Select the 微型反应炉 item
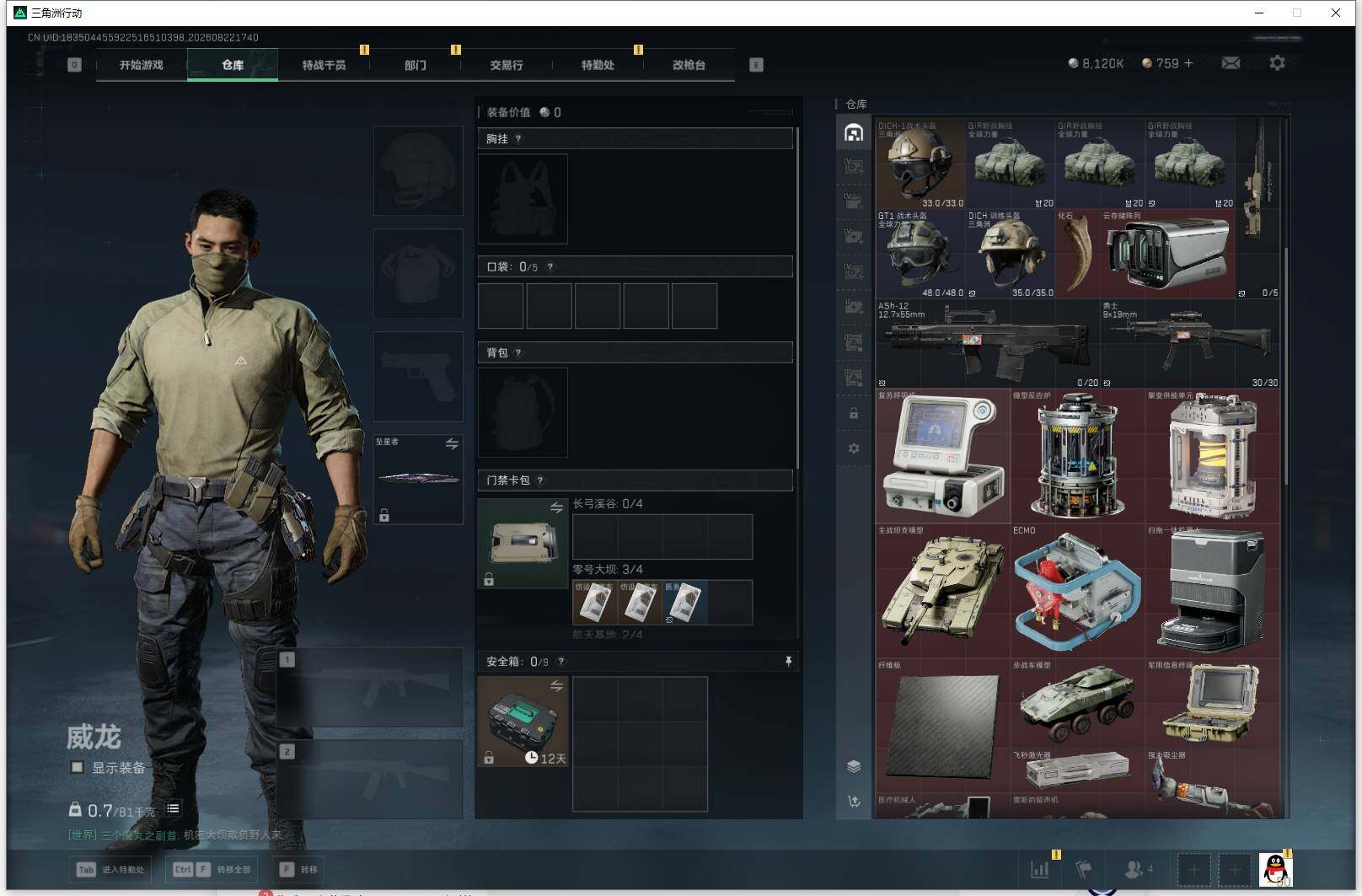The image size is (1362, 896). point(1078,456)
